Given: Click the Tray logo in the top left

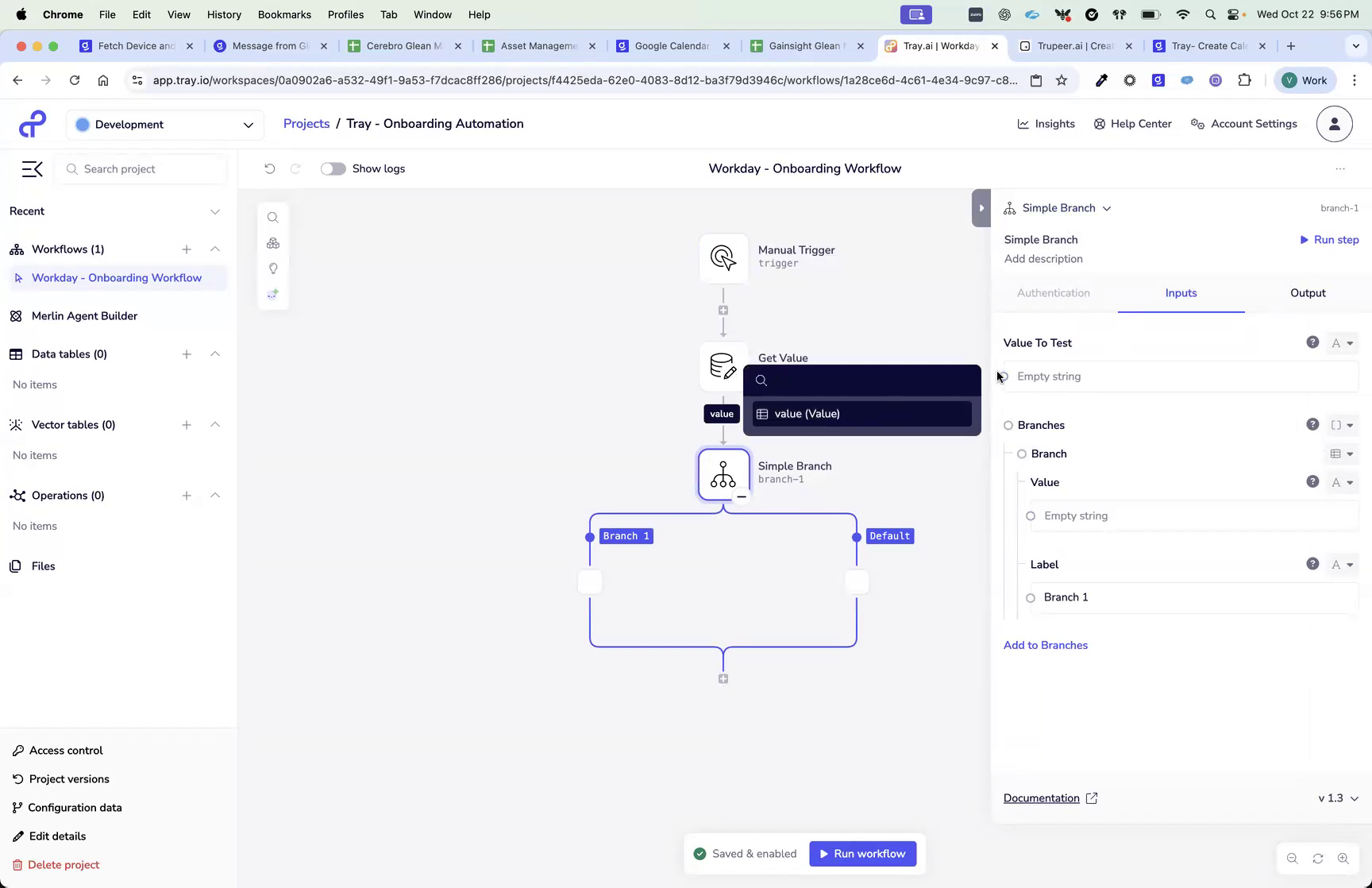Looking at the screenshot, I should tap(32, 124).
